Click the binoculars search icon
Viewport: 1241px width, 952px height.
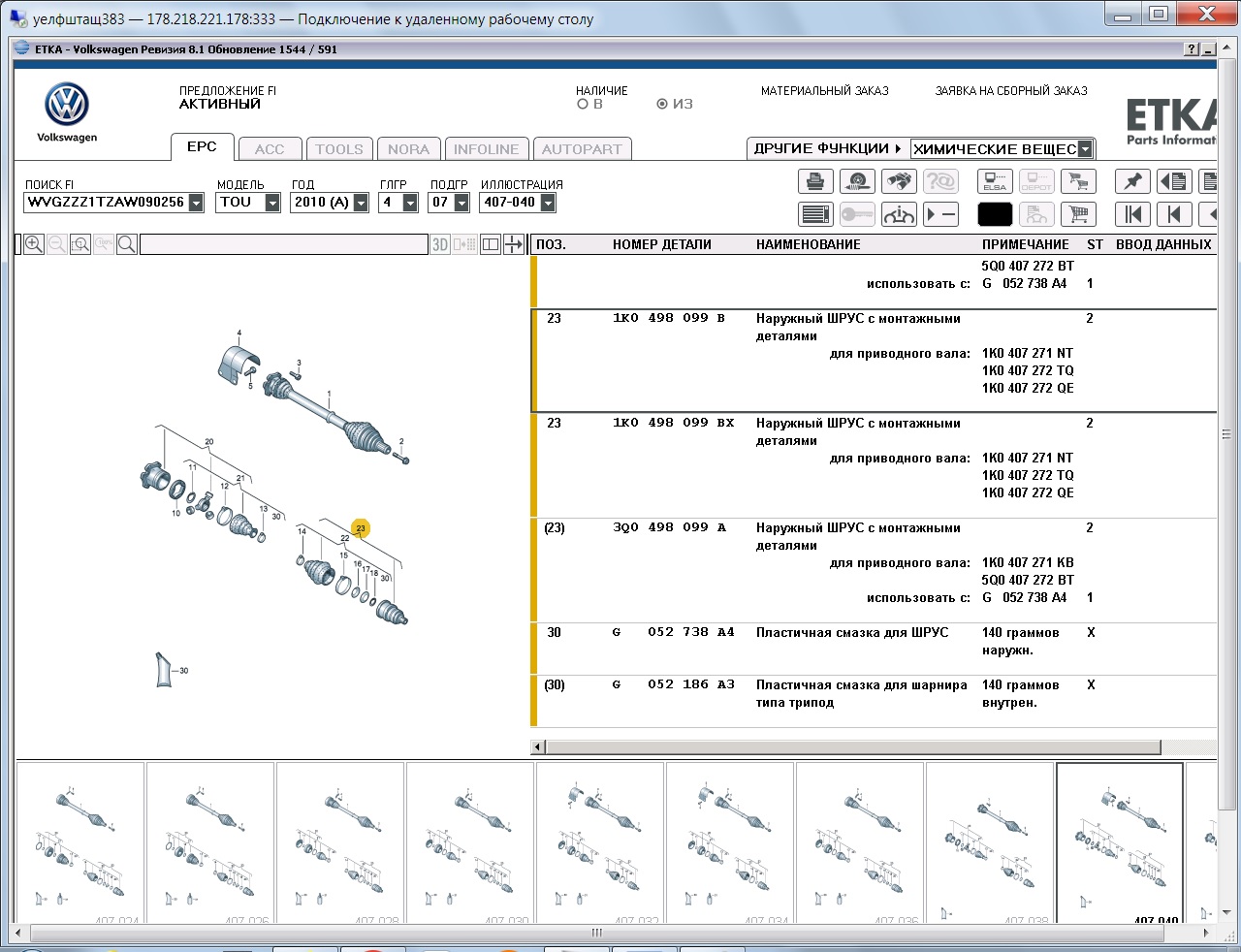coord(899,181)
